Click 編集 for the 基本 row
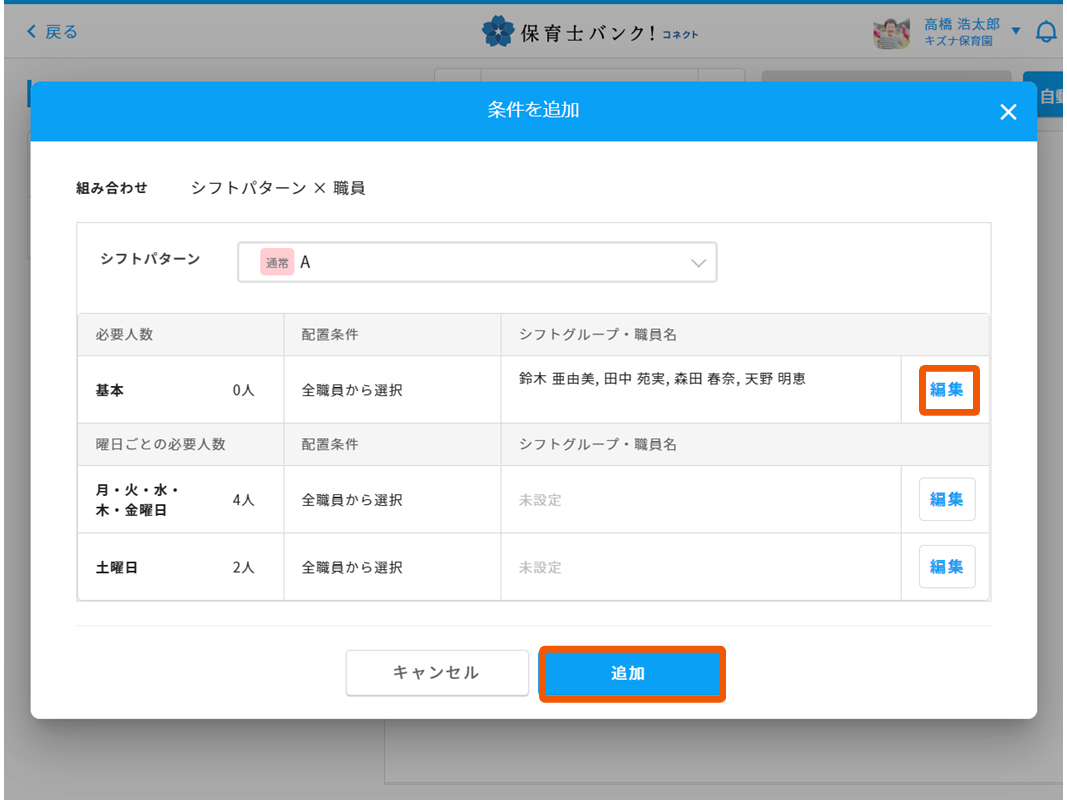Image resolution: width=1067 pixels, height=800 pixels. (947, 390)
